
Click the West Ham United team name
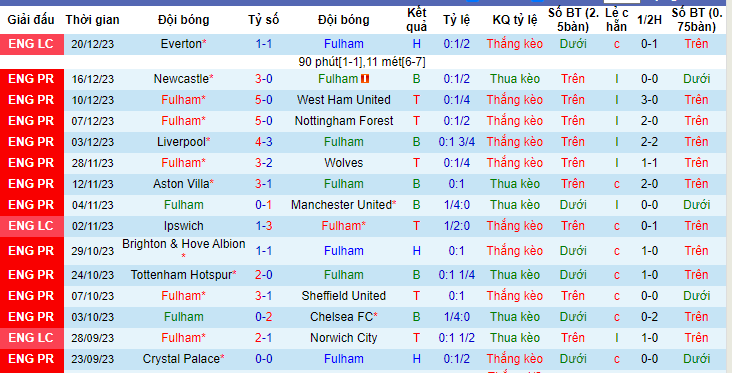point(344,100)
